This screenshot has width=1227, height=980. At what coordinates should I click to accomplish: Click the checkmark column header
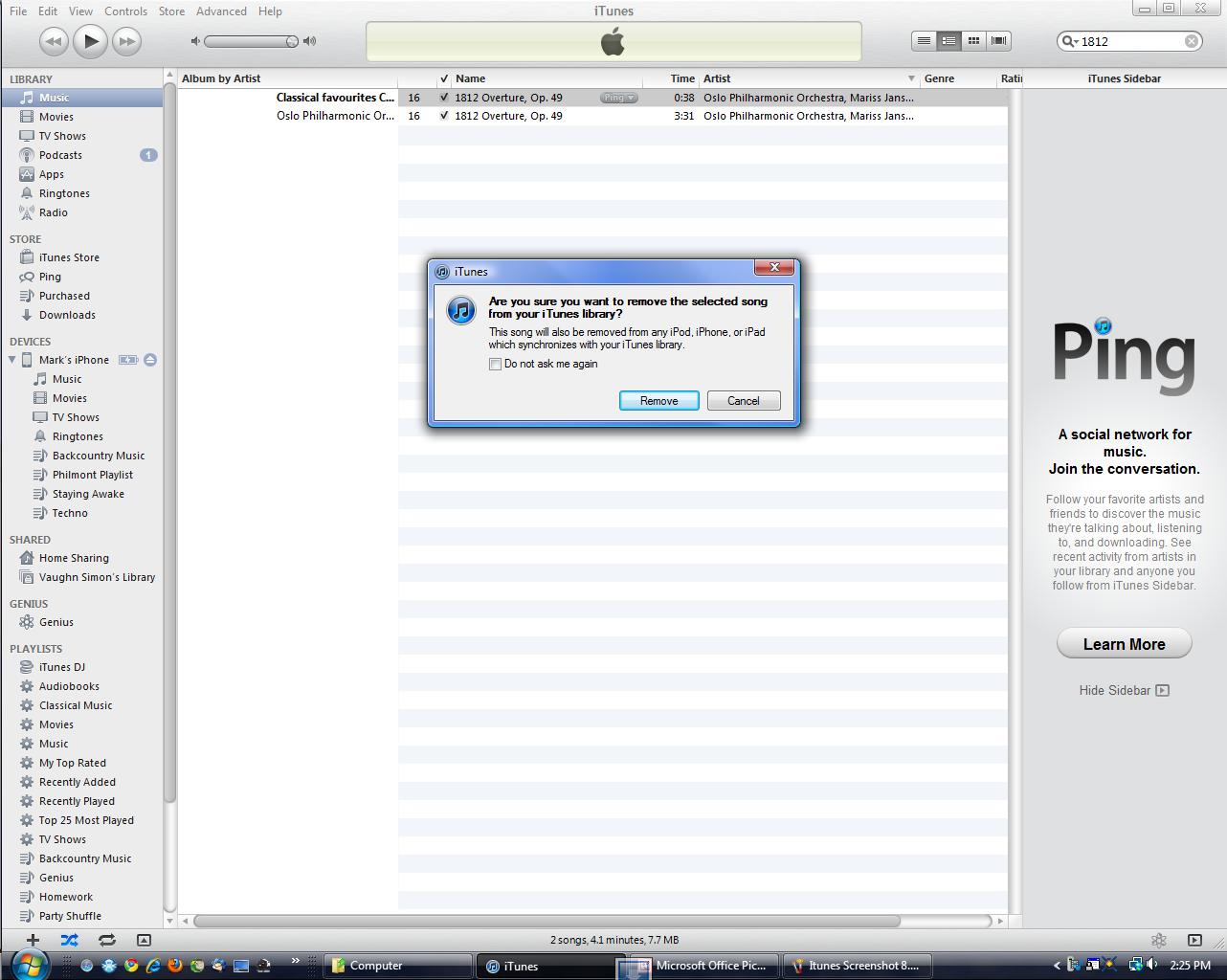coord(444,78)
